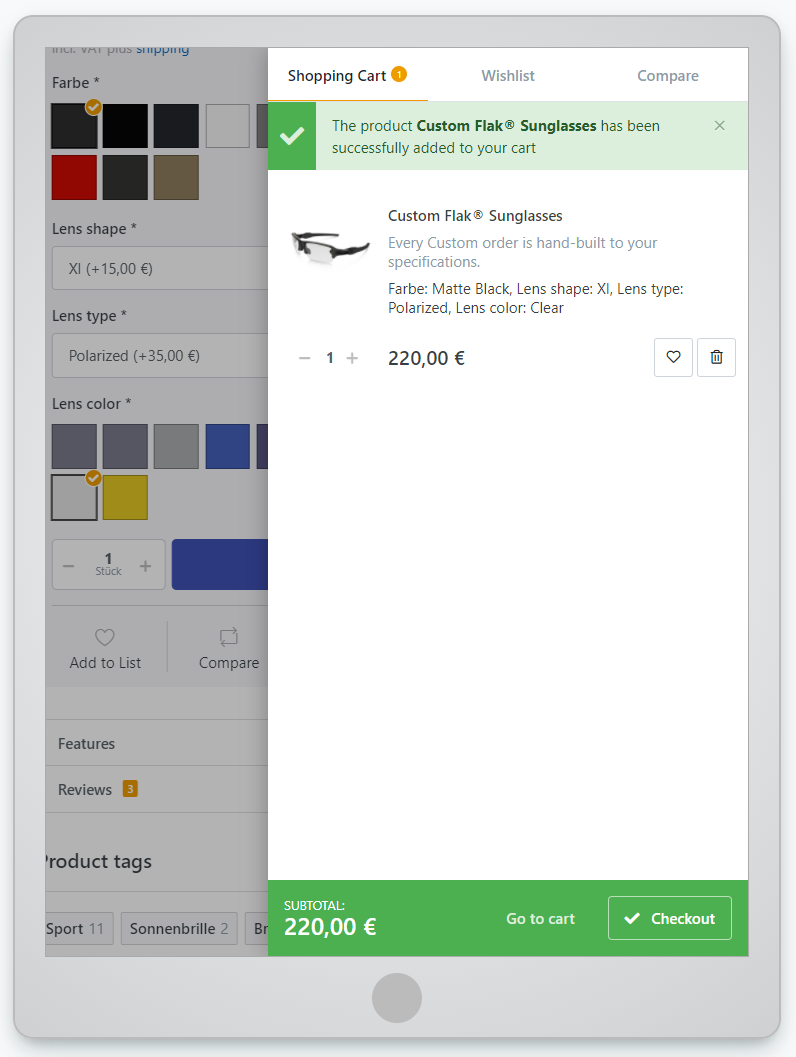Add cart item to wishlist with heart icon
Viewport: 796px width, 1057px height.
(673, 357)
